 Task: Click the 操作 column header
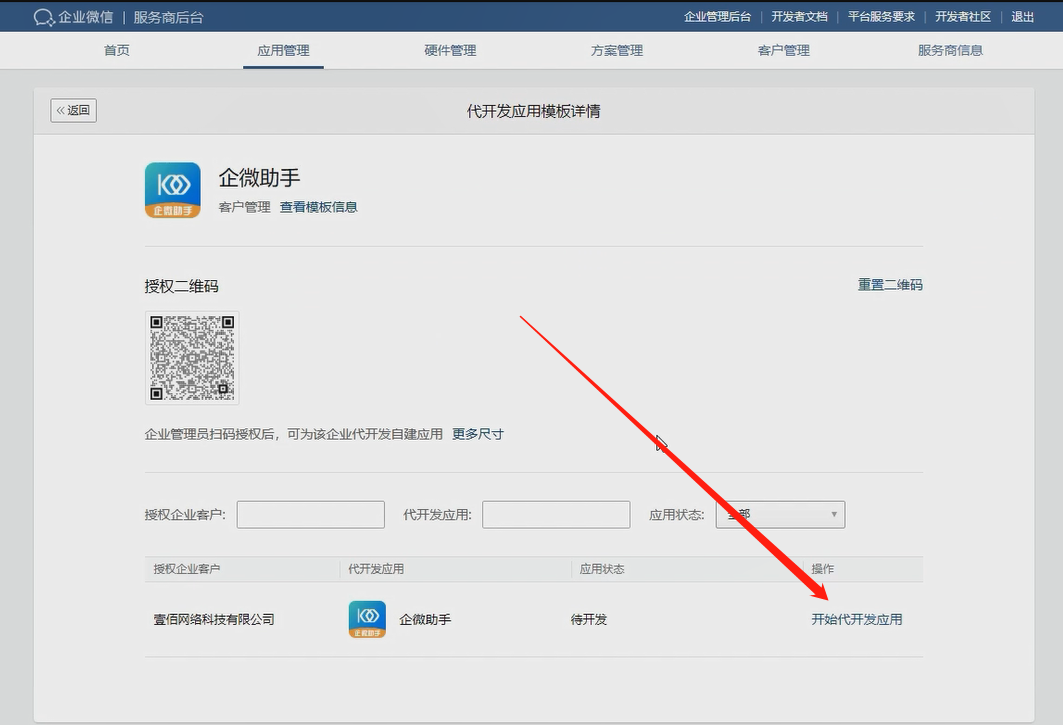823,569
